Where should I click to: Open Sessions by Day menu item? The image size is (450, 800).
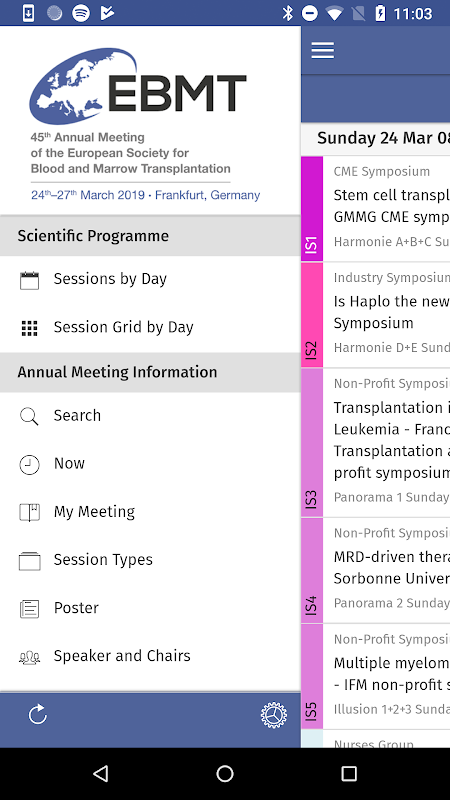[150, 280]
